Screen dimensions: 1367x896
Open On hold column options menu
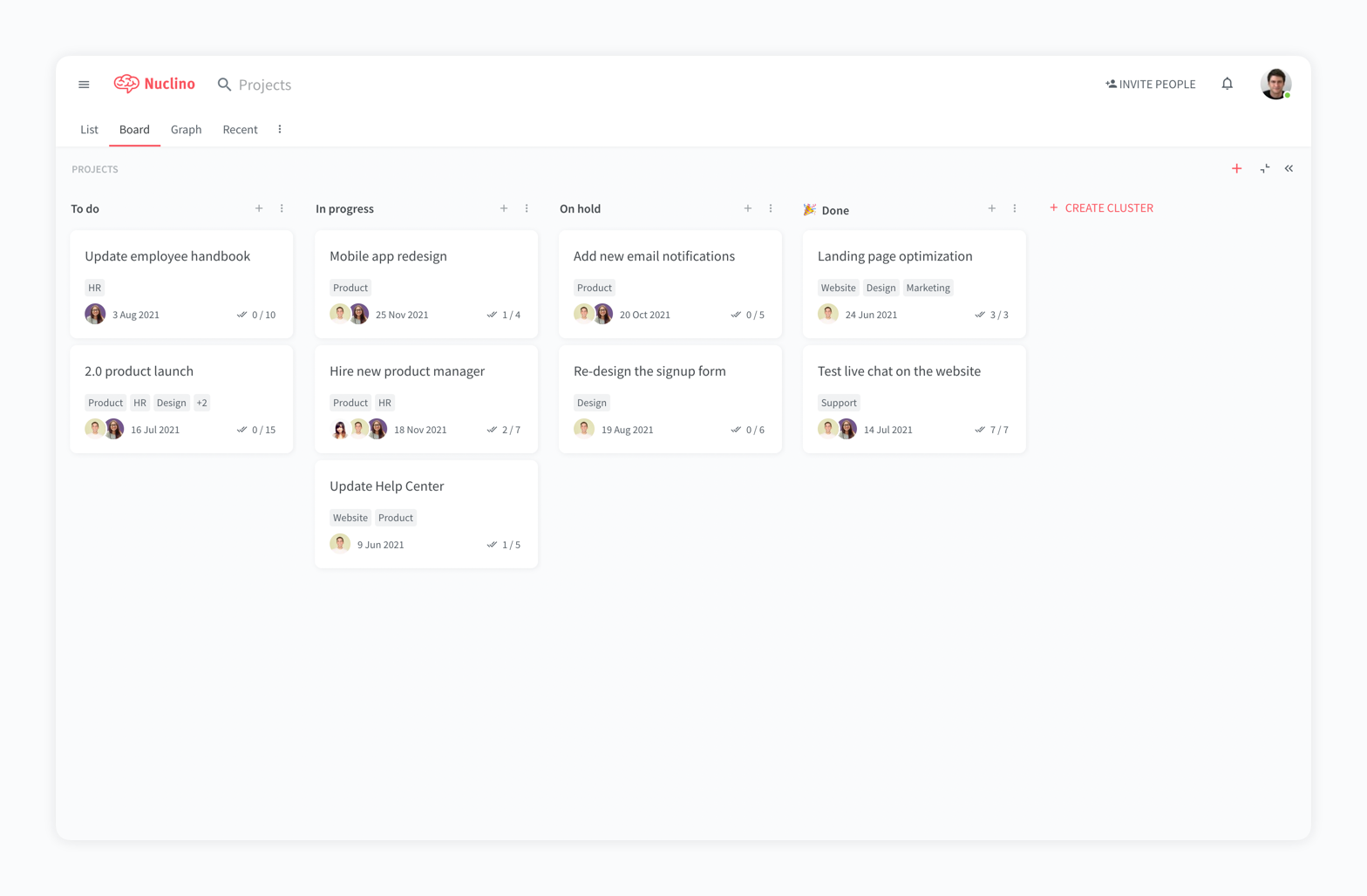[x=771, y=208]
